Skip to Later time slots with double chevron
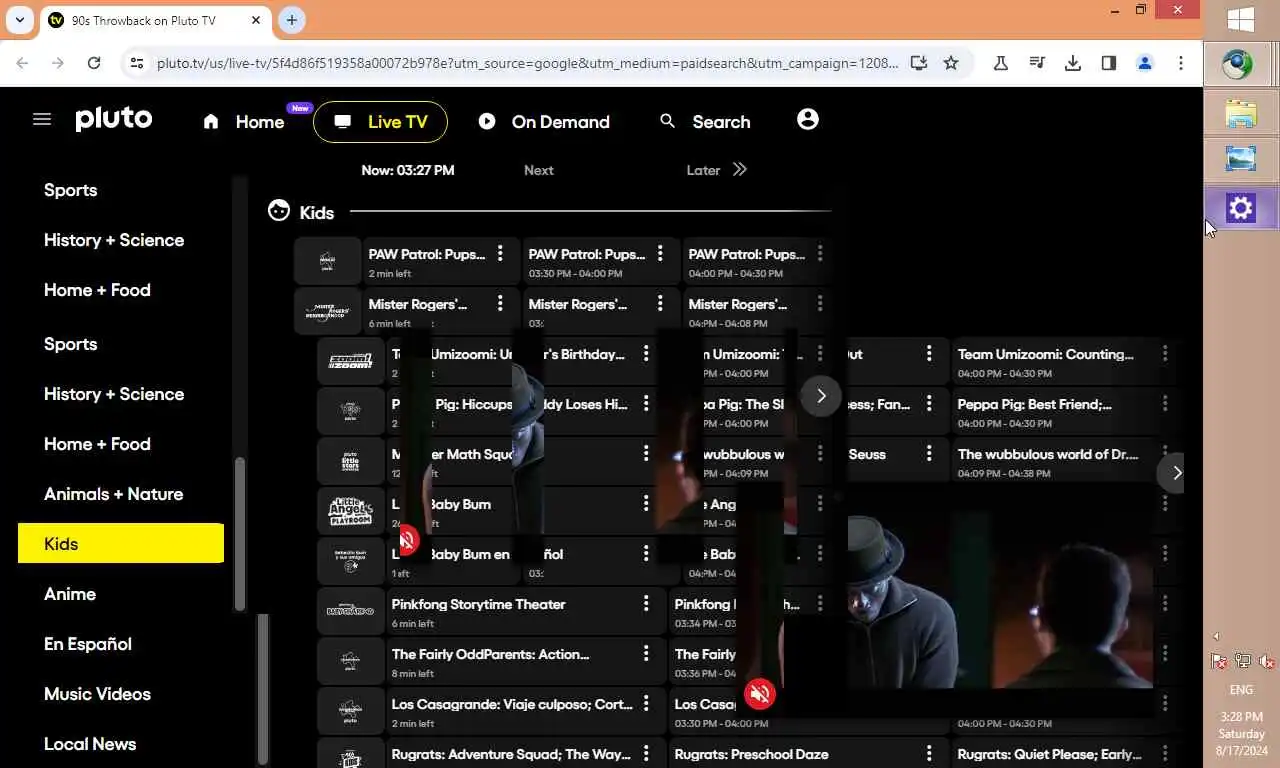 click(x=740, y=170)
